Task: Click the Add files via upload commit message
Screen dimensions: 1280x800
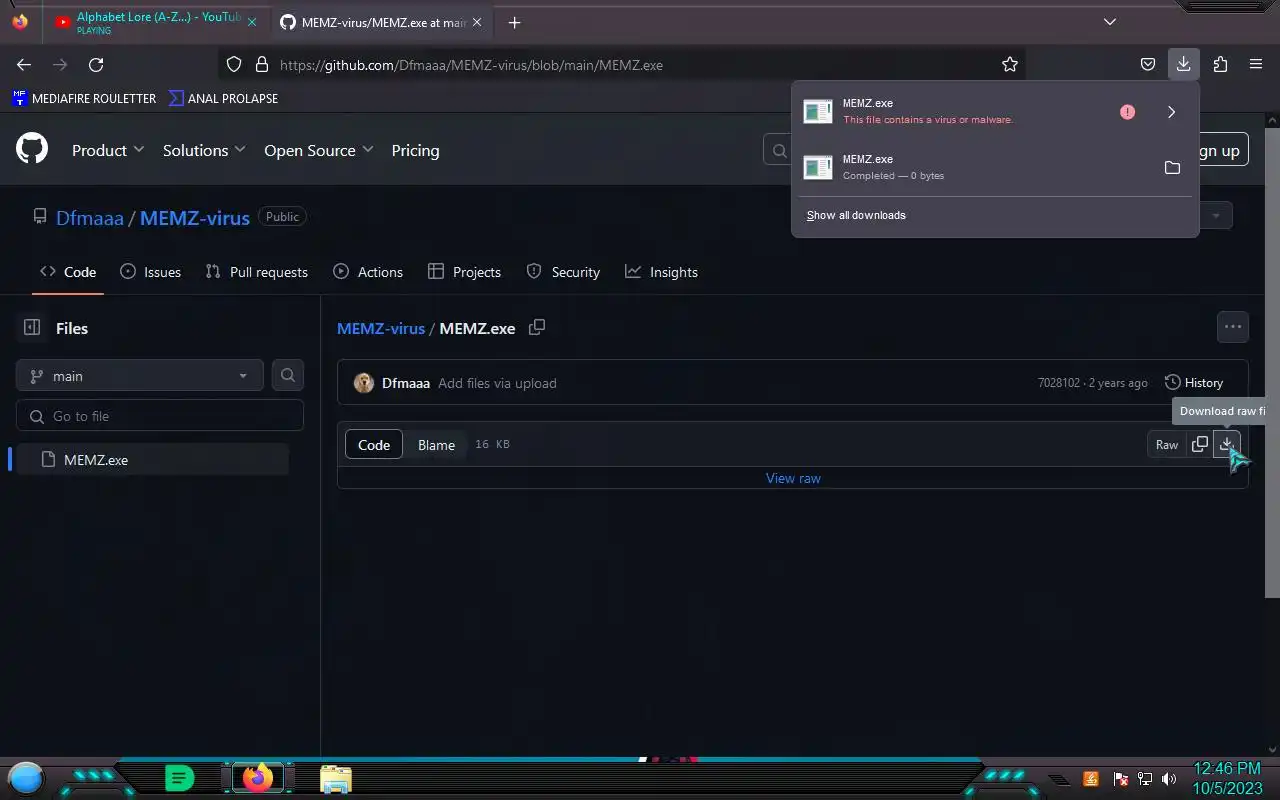Action: (497, 383)
